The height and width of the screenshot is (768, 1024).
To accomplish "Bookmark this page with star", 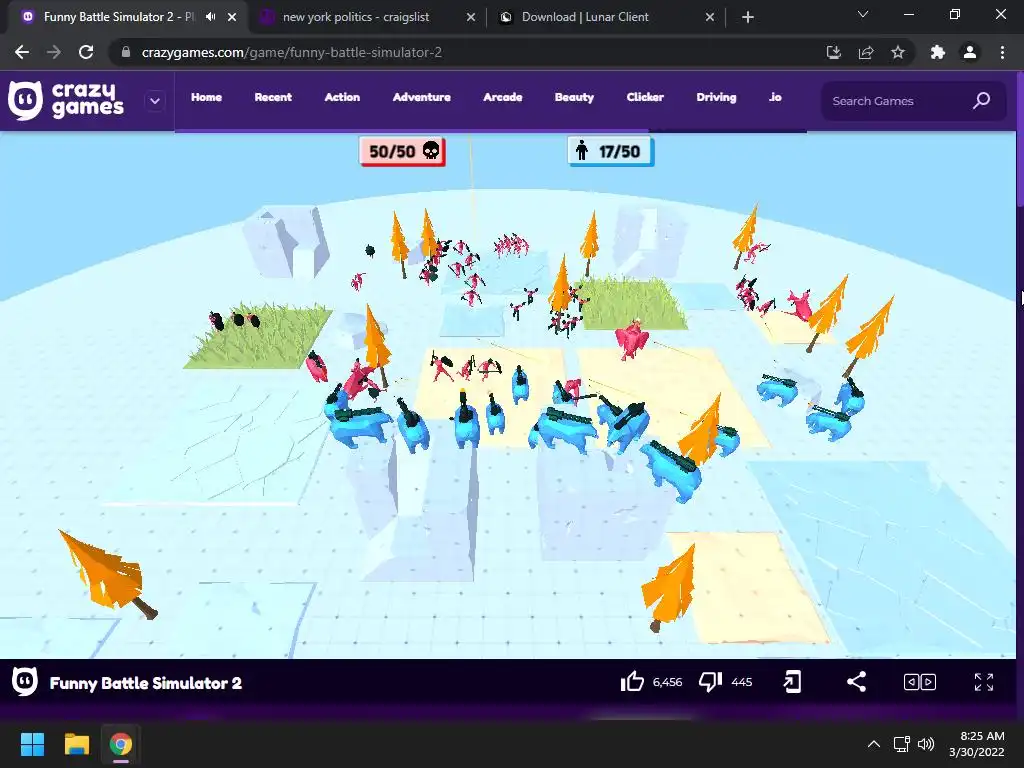I will (x=898, y=52).
